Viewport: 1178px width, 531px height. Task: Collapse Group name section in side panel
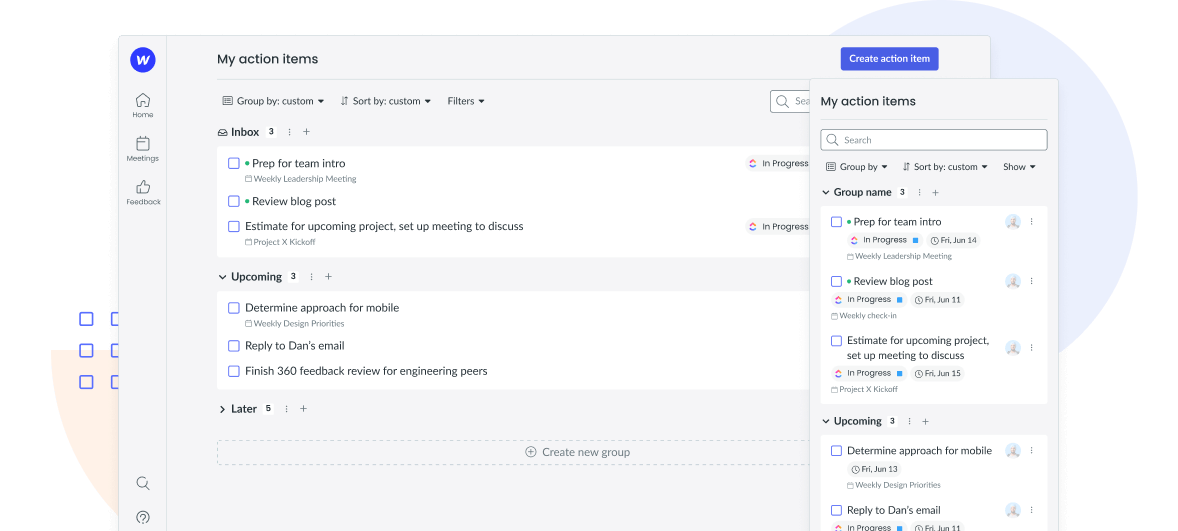826,193
